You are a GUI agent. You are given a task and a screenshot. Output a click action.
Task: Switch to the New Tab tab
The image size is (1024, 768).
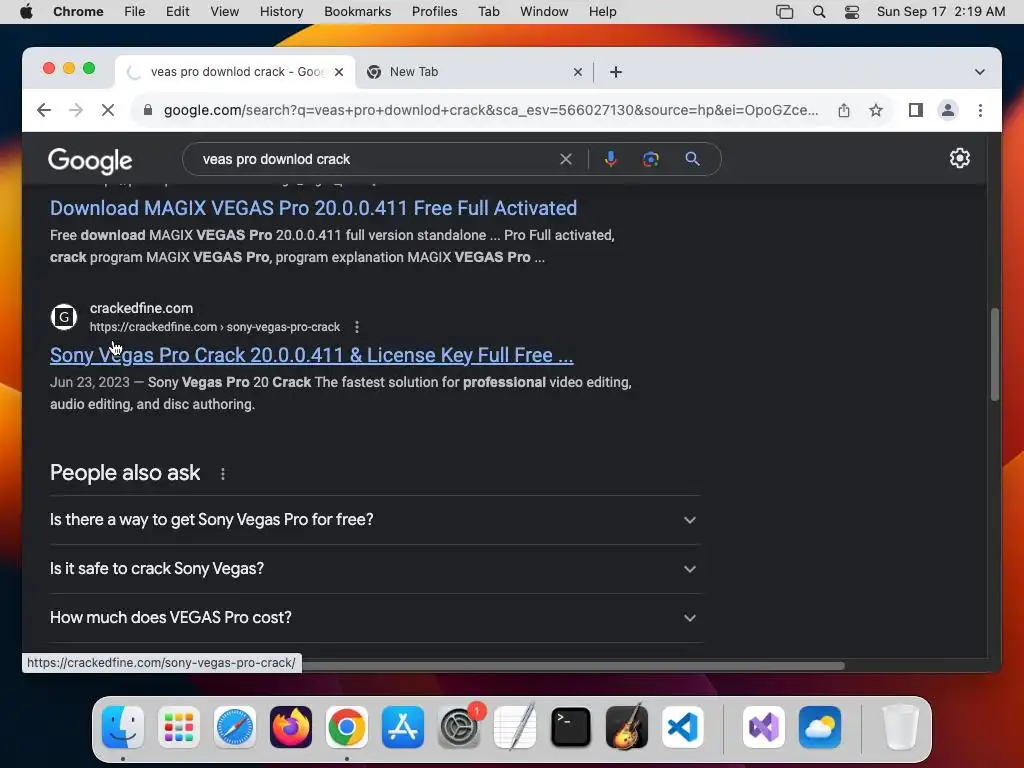[473, 72]
